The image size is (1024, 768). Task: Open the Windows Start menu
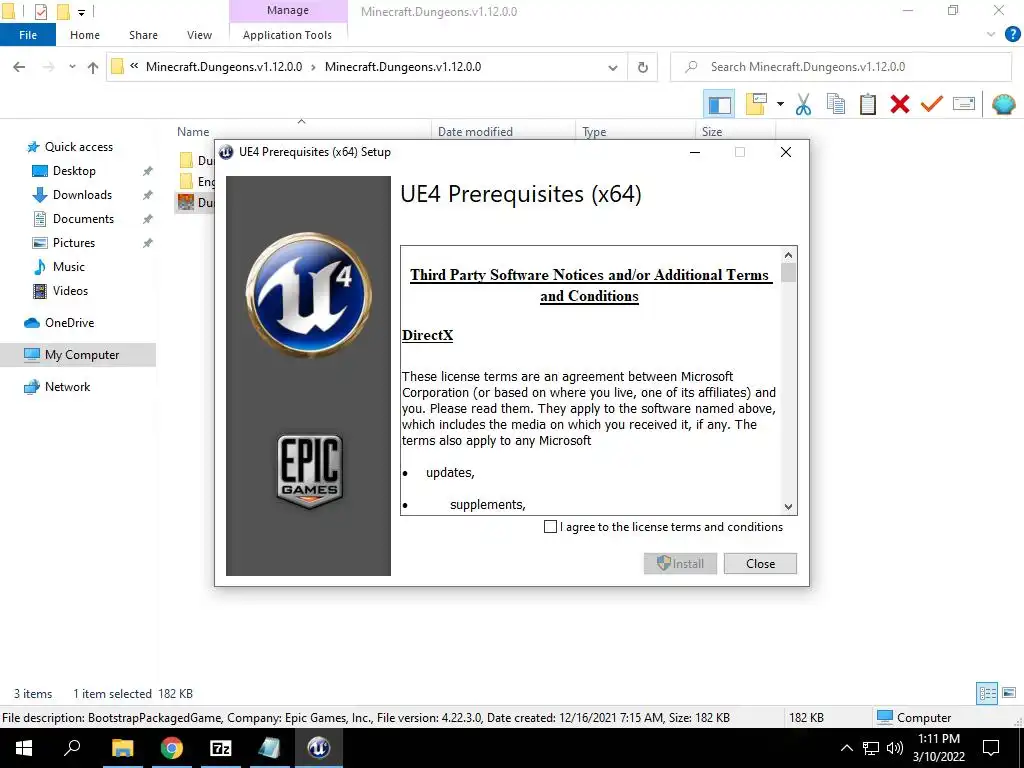[24, 748]
